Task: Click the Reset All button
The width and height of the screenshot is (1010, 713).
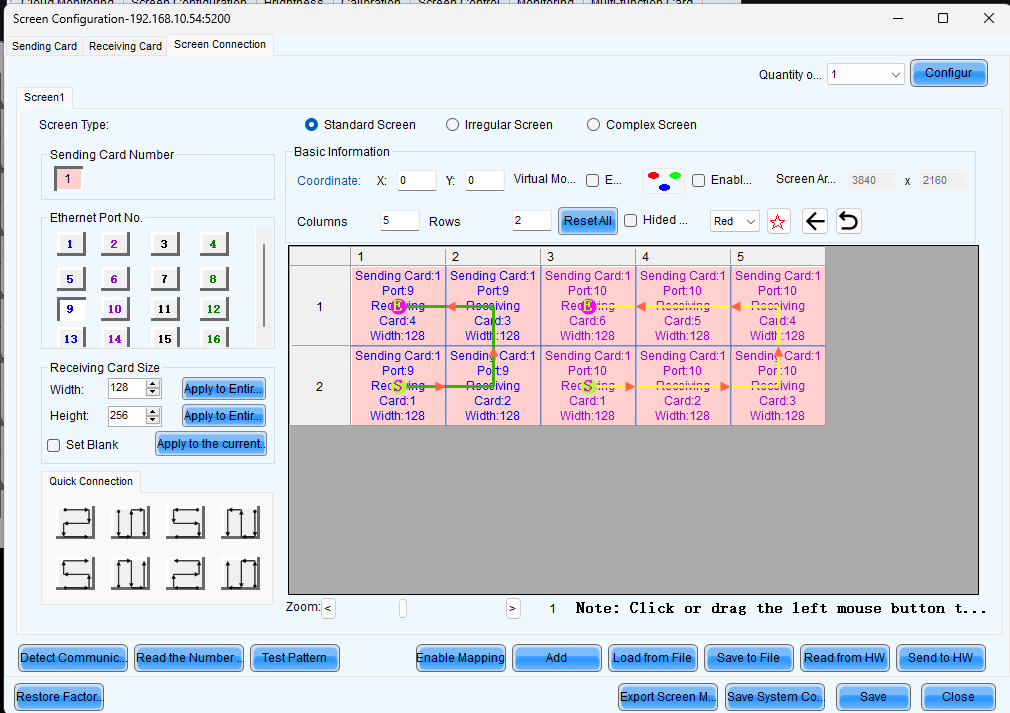Action: (x=588, y=221)
